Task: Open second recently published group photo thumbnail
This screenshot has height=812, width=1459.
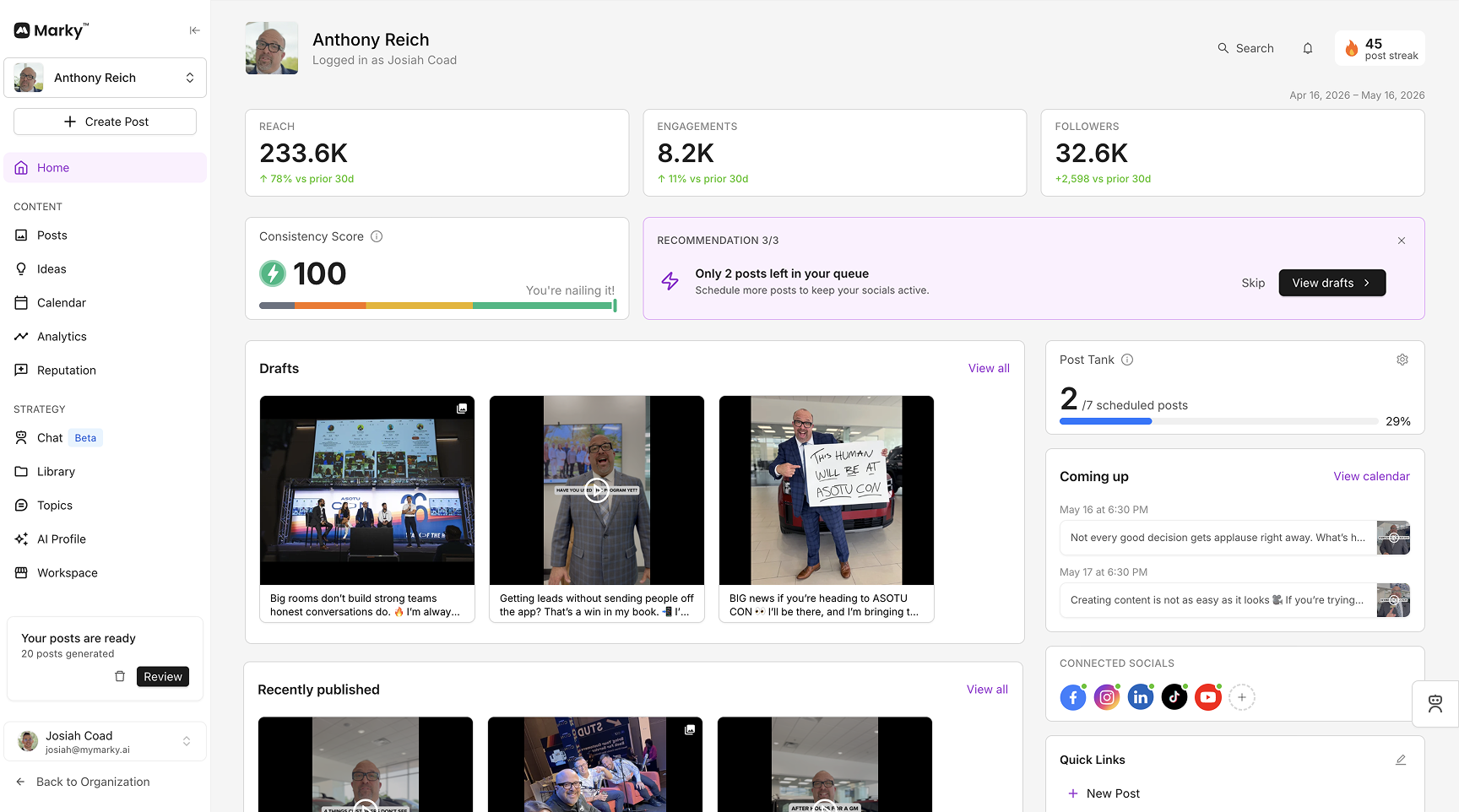Action: (x=595, y=765)
